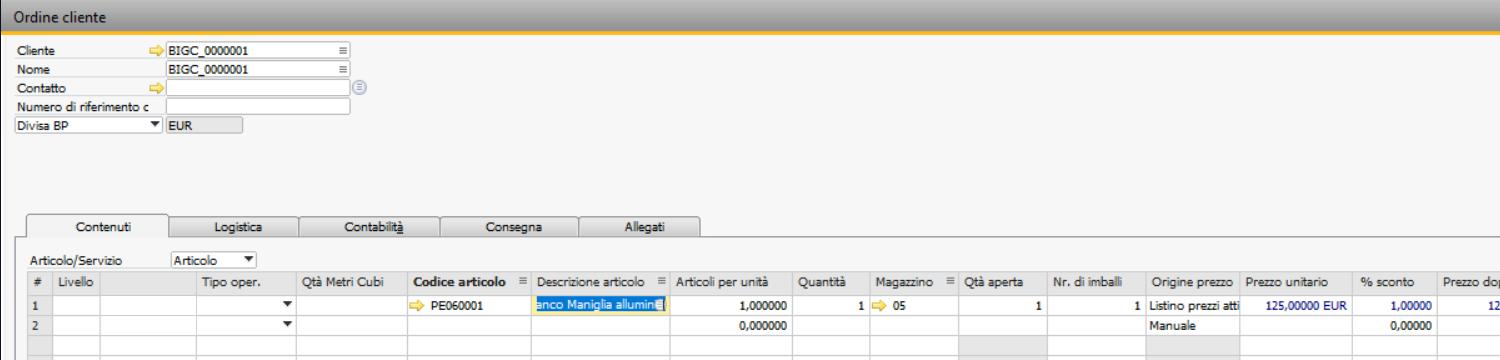
Task: Select the Livello column header
Action: point(76,282)
